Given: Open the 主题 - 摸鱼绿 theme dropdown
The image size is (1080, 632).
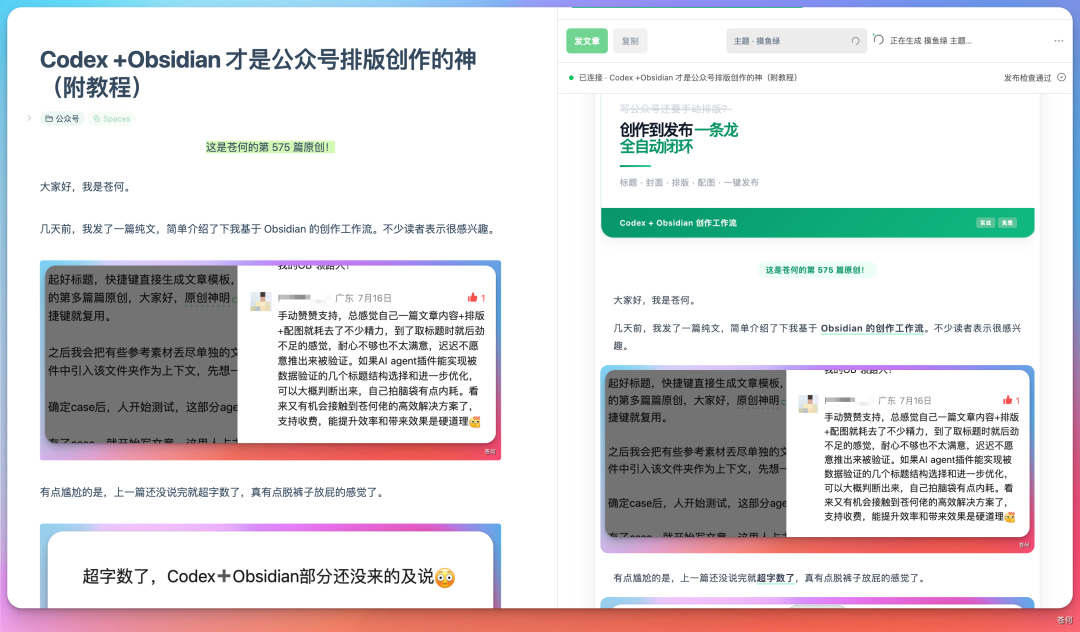Looking at the screenshot, I should (796, 41).
